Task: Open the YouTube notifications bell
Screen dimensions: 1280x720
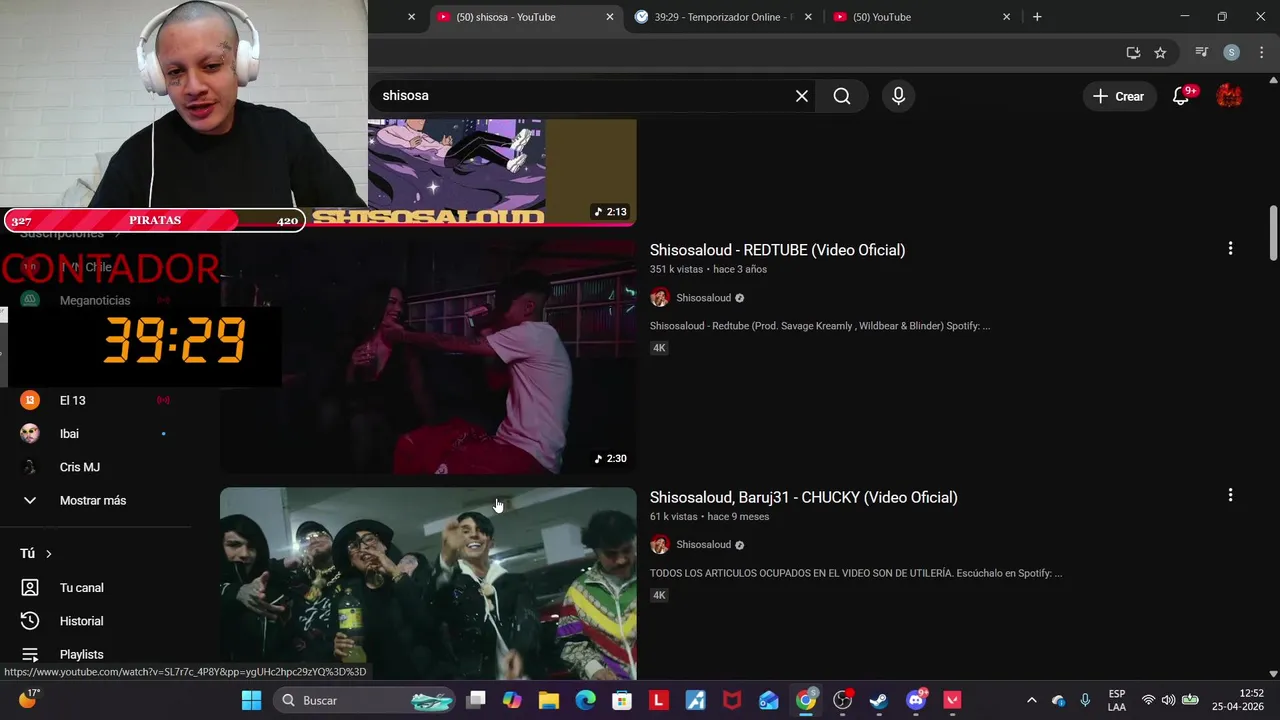Action: 1181,96
